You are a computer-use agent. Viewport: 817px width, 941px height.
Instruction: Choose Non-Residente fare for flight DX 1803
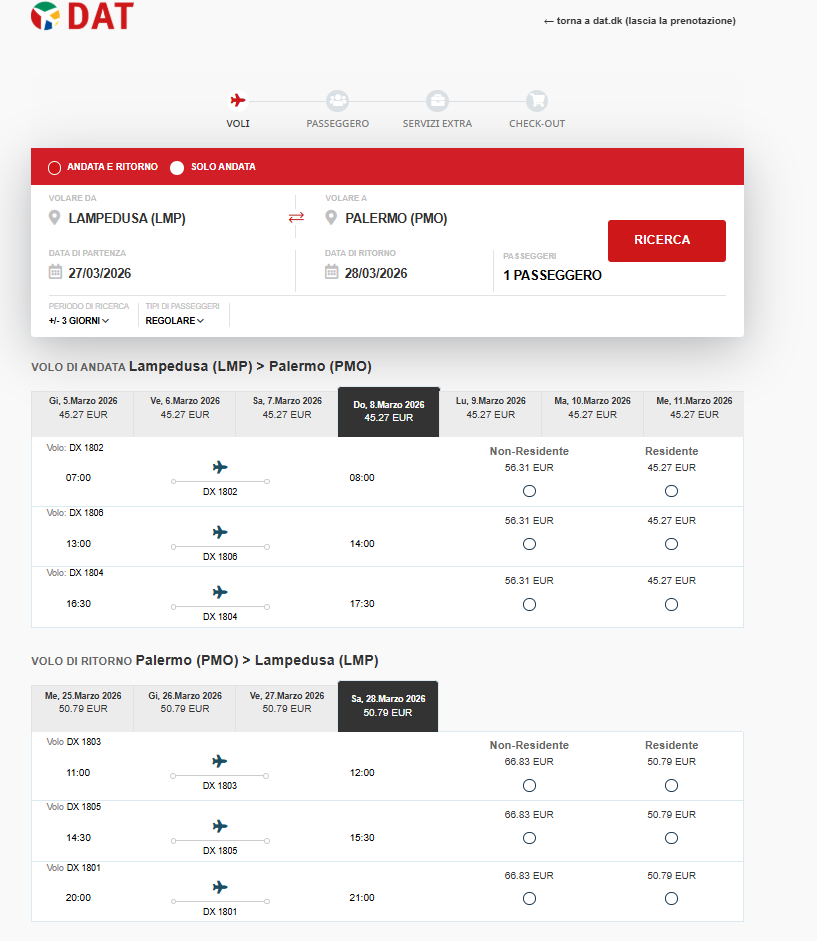pos(529,786)
